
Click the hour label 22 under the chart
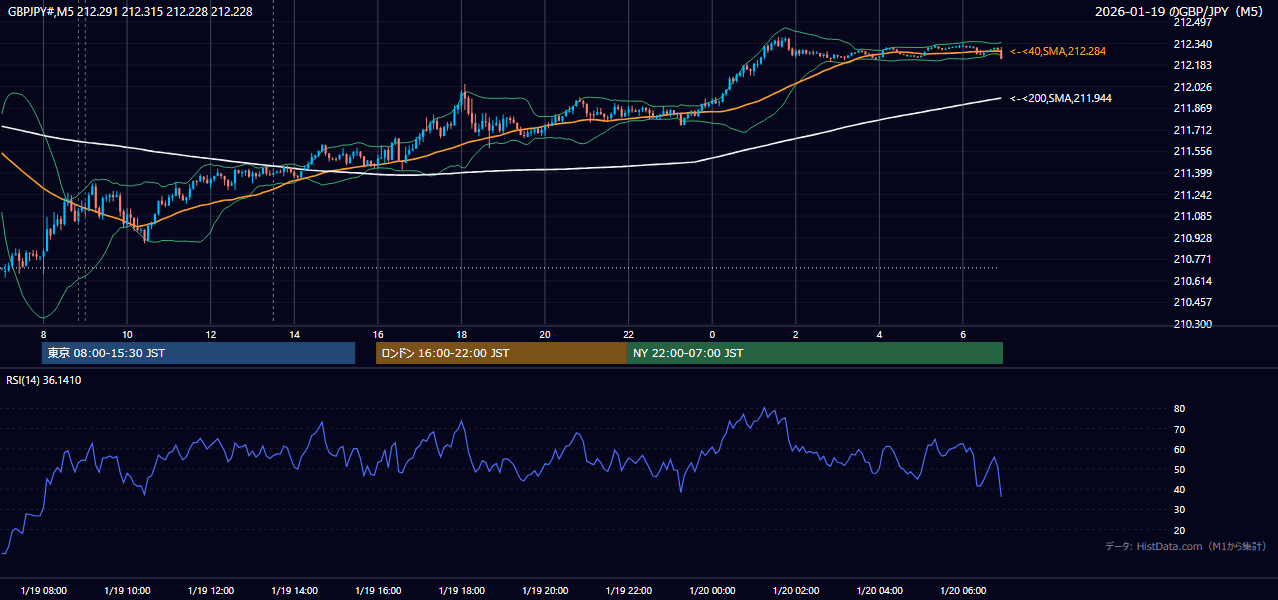[x=628, y=334]
